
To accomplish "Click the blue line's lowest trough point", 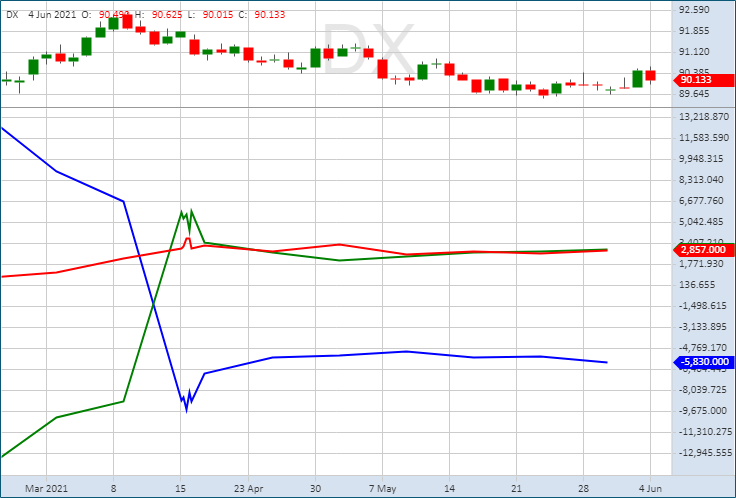I will [186, 410].
